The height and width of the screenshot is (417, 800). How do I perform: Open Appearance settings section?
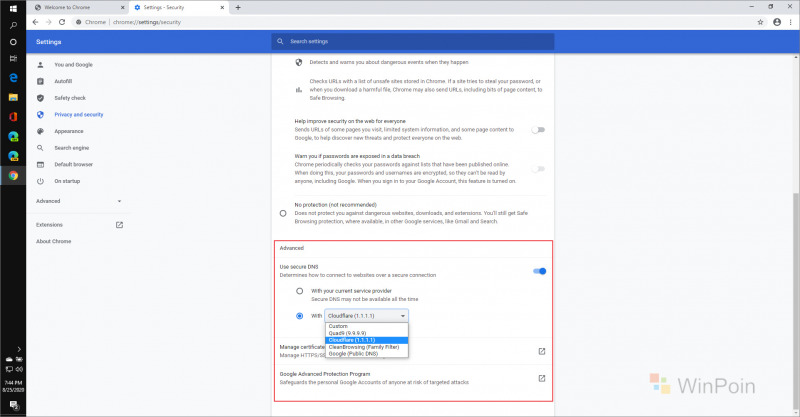point(69,131)
